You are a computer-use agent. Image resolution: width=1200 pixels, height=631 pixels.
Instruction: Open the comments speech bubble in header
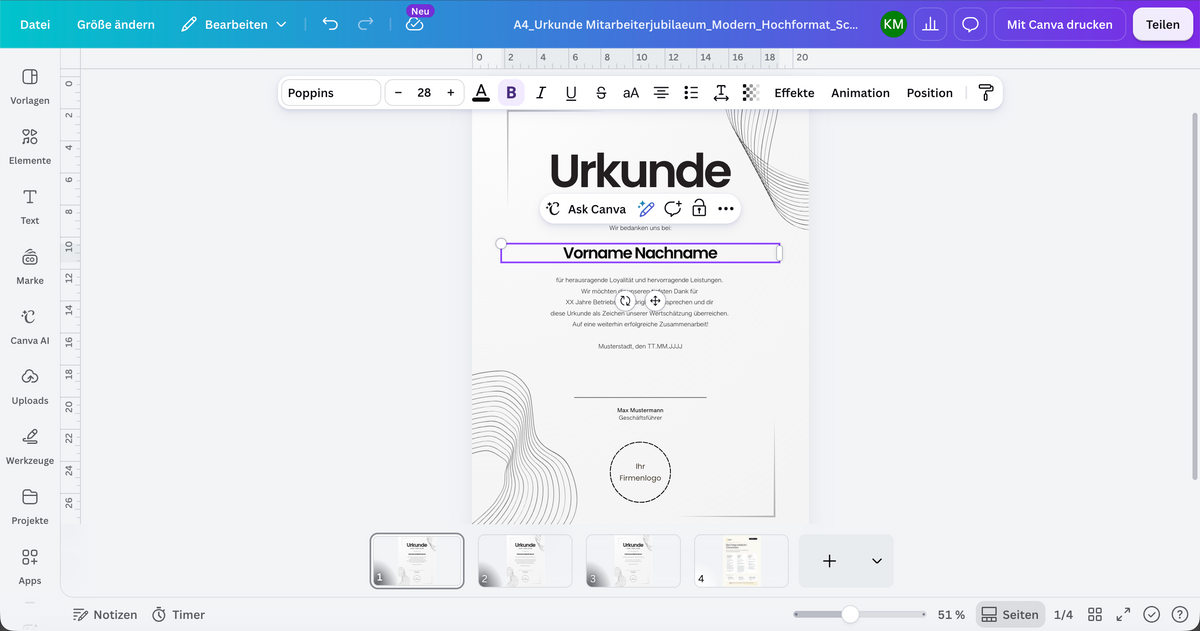[x=969, y=24]
